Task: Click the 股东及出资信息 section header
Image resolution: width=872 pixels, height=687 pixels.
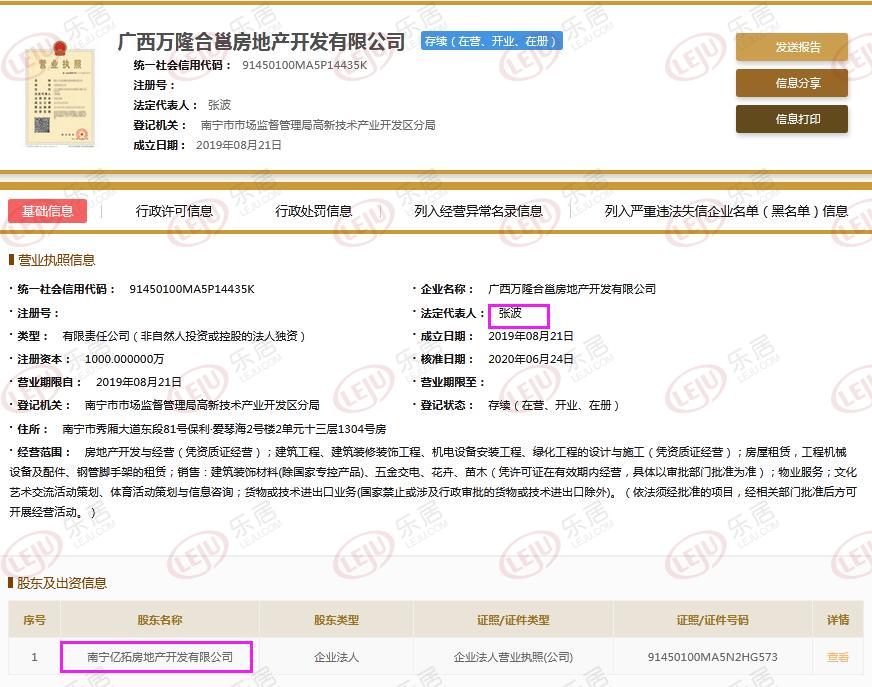Action: [x=57, y=583]
